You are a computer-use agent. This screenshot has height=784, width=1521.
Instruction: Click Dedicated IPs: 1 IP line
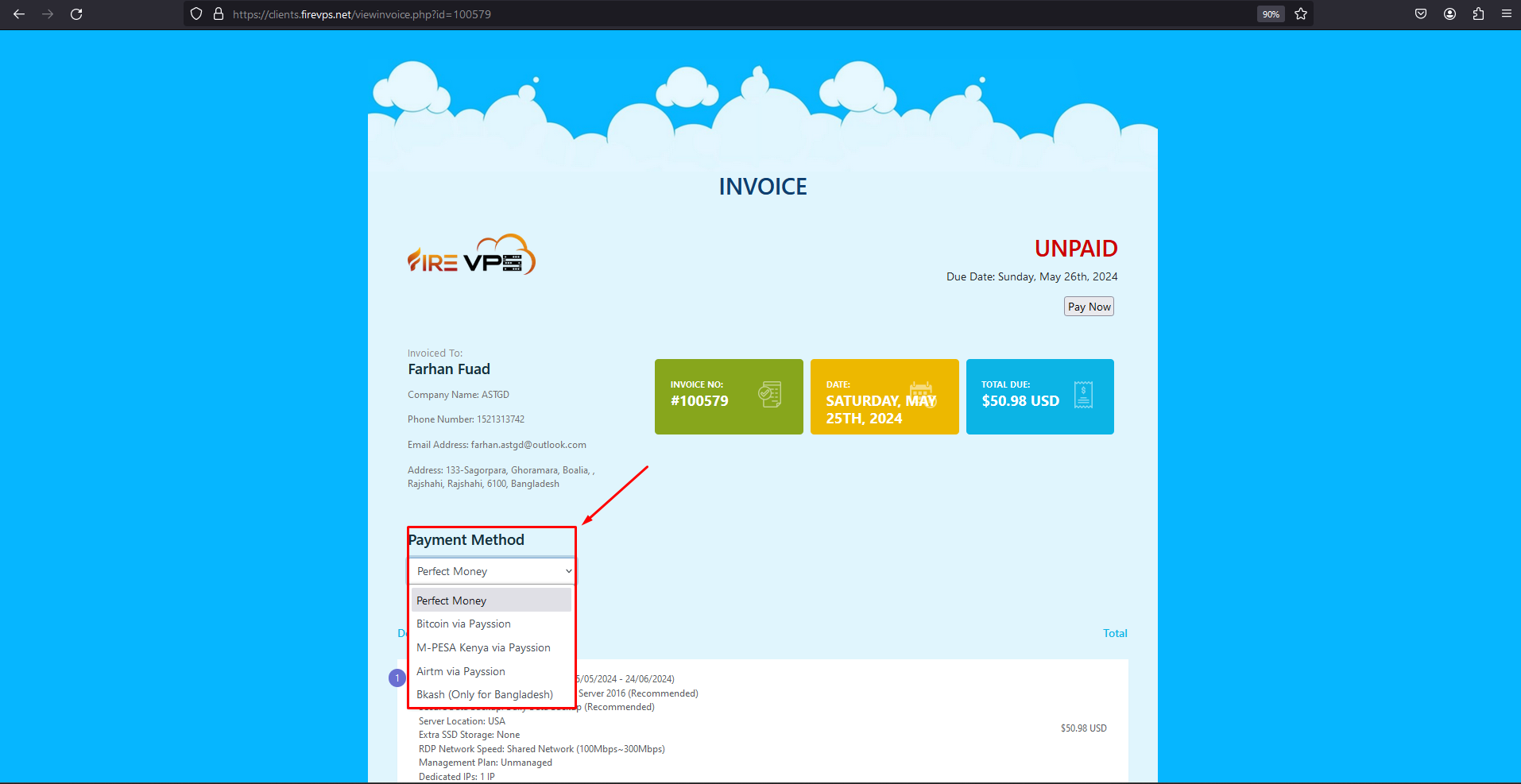click(457, 777)
